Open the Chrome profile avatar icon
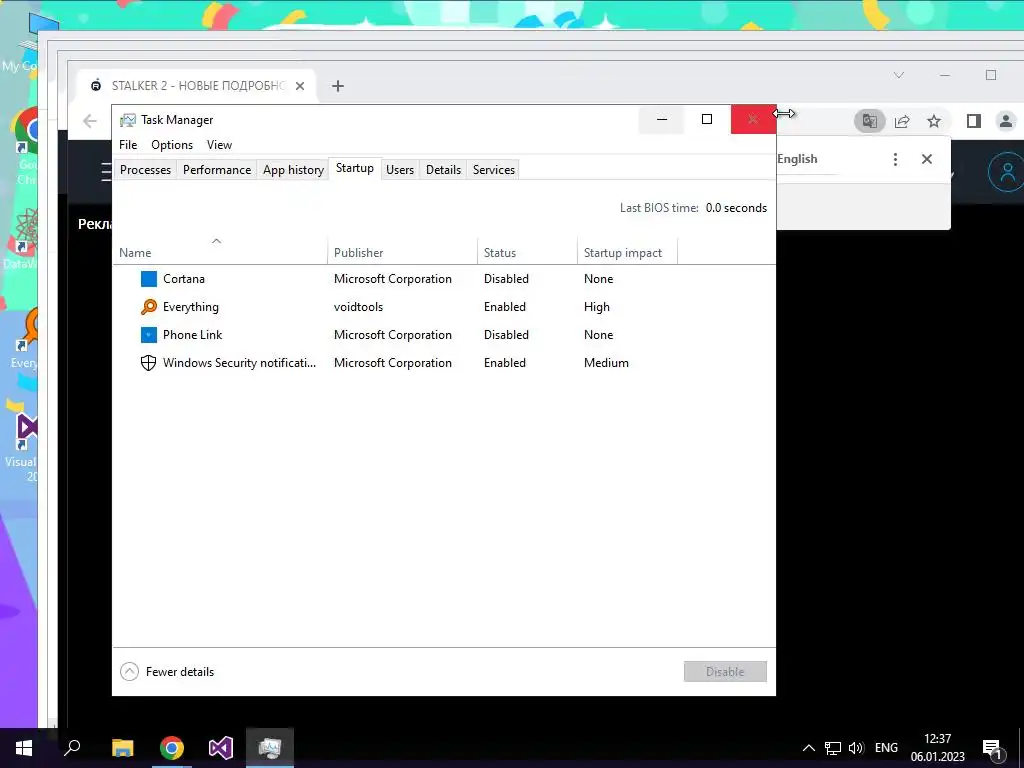Image resolution: width=1024 pixels, height=768 pixels. pos(1006,121)
